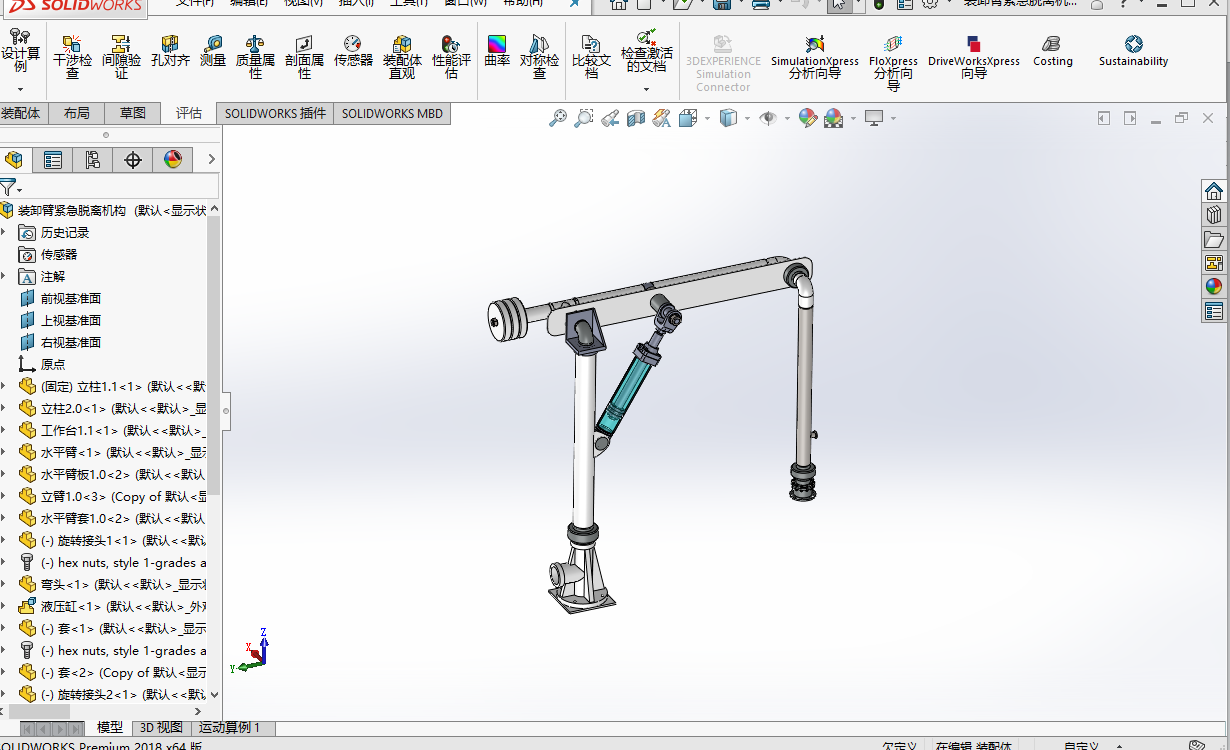Open Custom Properties task pane icon
The height and width of the screenshot is (750, 1230).
click(1214, 310)
